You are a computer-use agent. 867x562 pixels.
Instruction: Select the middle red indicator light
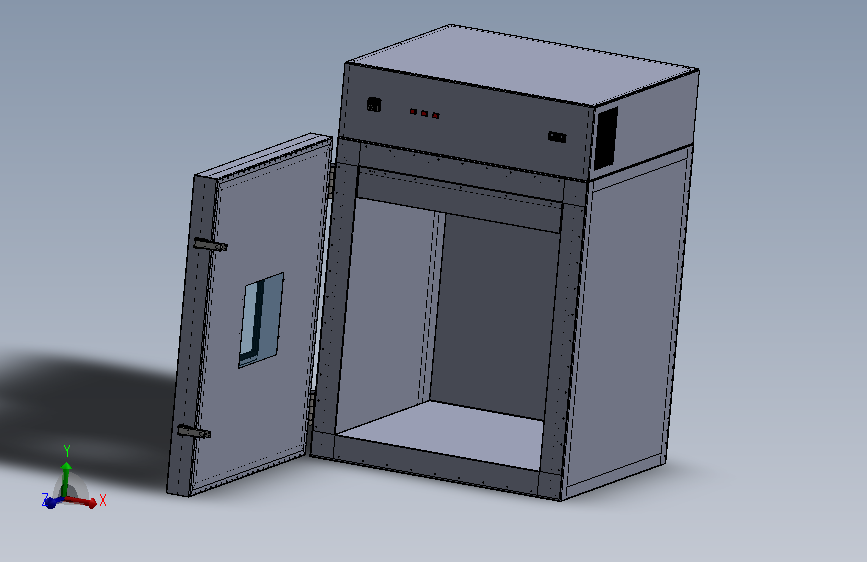424,113
